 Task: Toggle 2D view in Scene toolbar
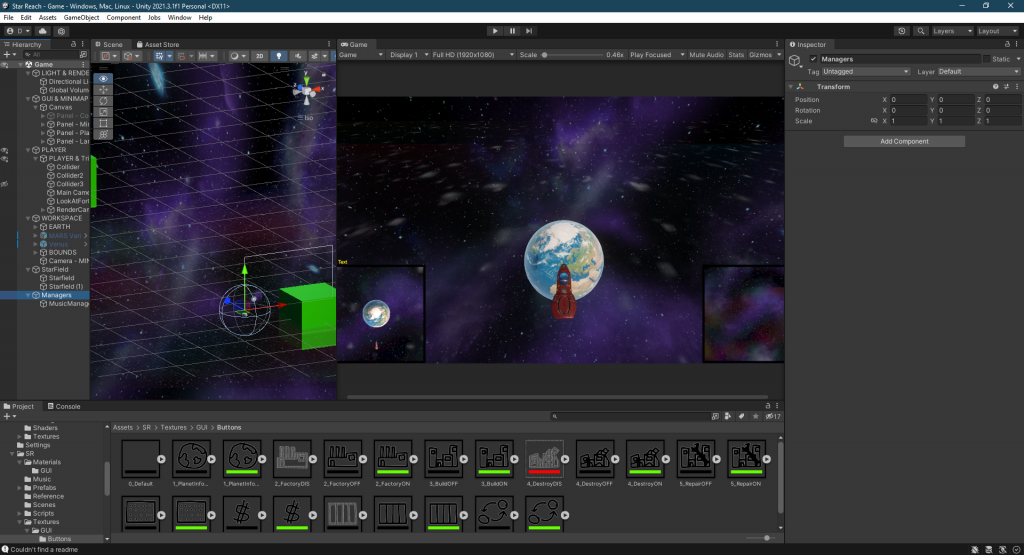click(259, 56)
